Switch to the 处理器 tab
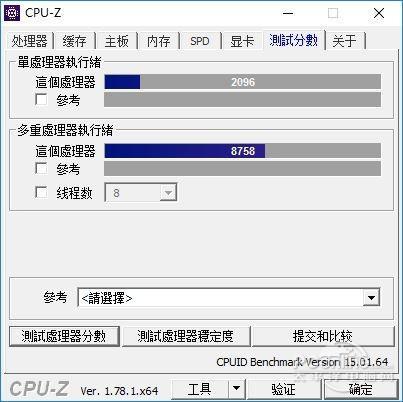The height and width of the screenshot is (402, 403). [29, 41]
